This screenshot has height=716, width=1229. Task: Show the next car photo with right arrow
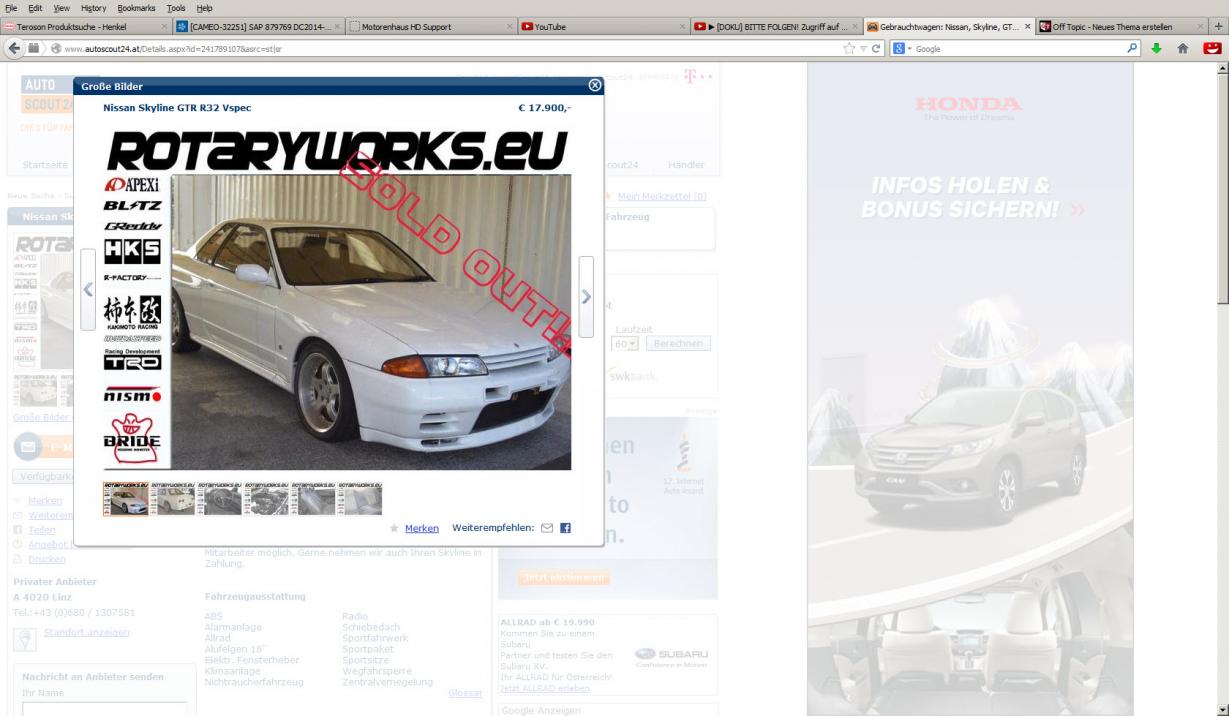click(586, 297)
